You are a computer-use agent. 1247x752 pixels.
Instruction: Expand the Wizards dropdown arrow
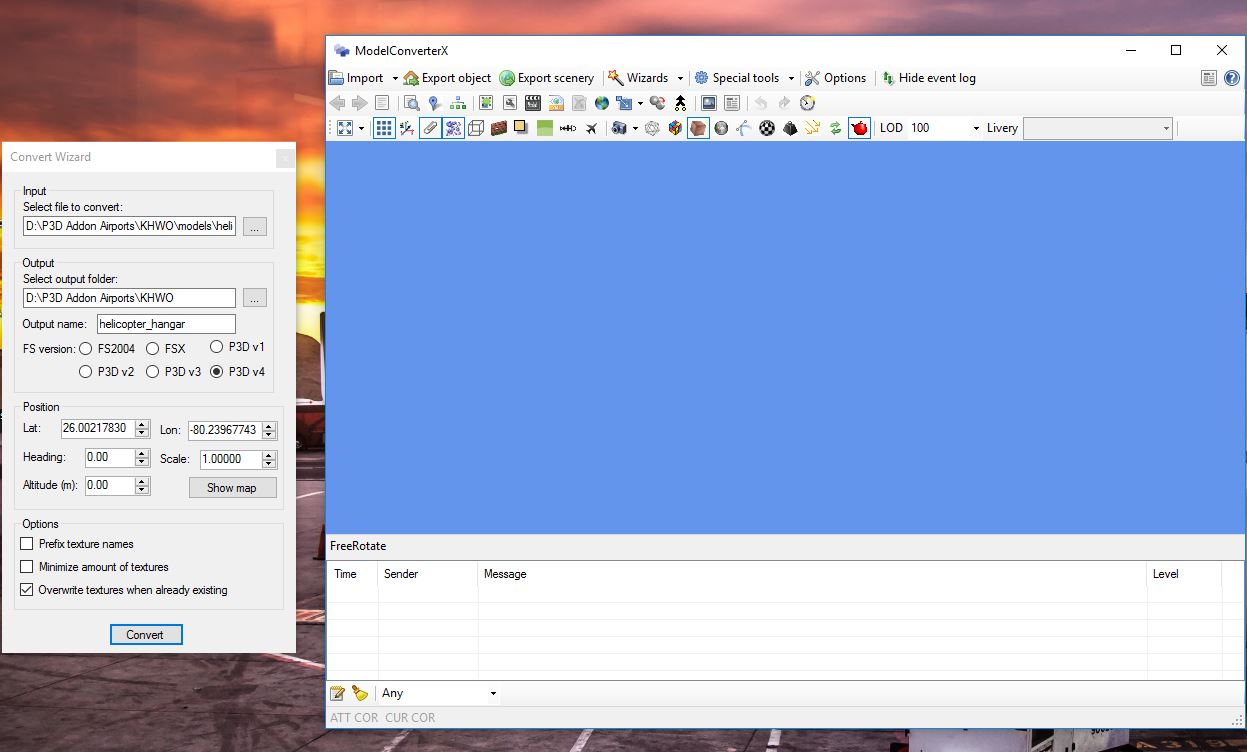[x=680, y=78]
